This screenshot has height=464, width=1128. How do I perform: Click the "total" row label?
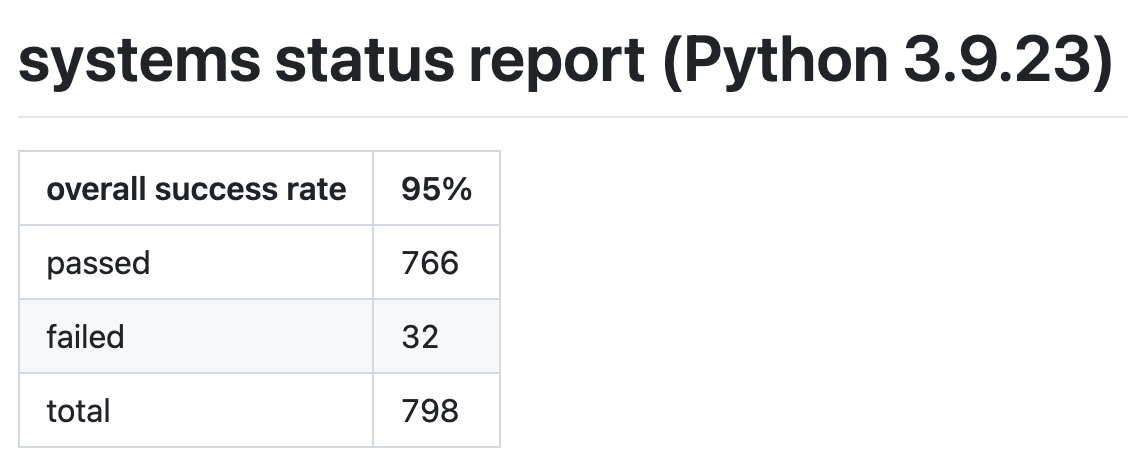click(78, 411)
